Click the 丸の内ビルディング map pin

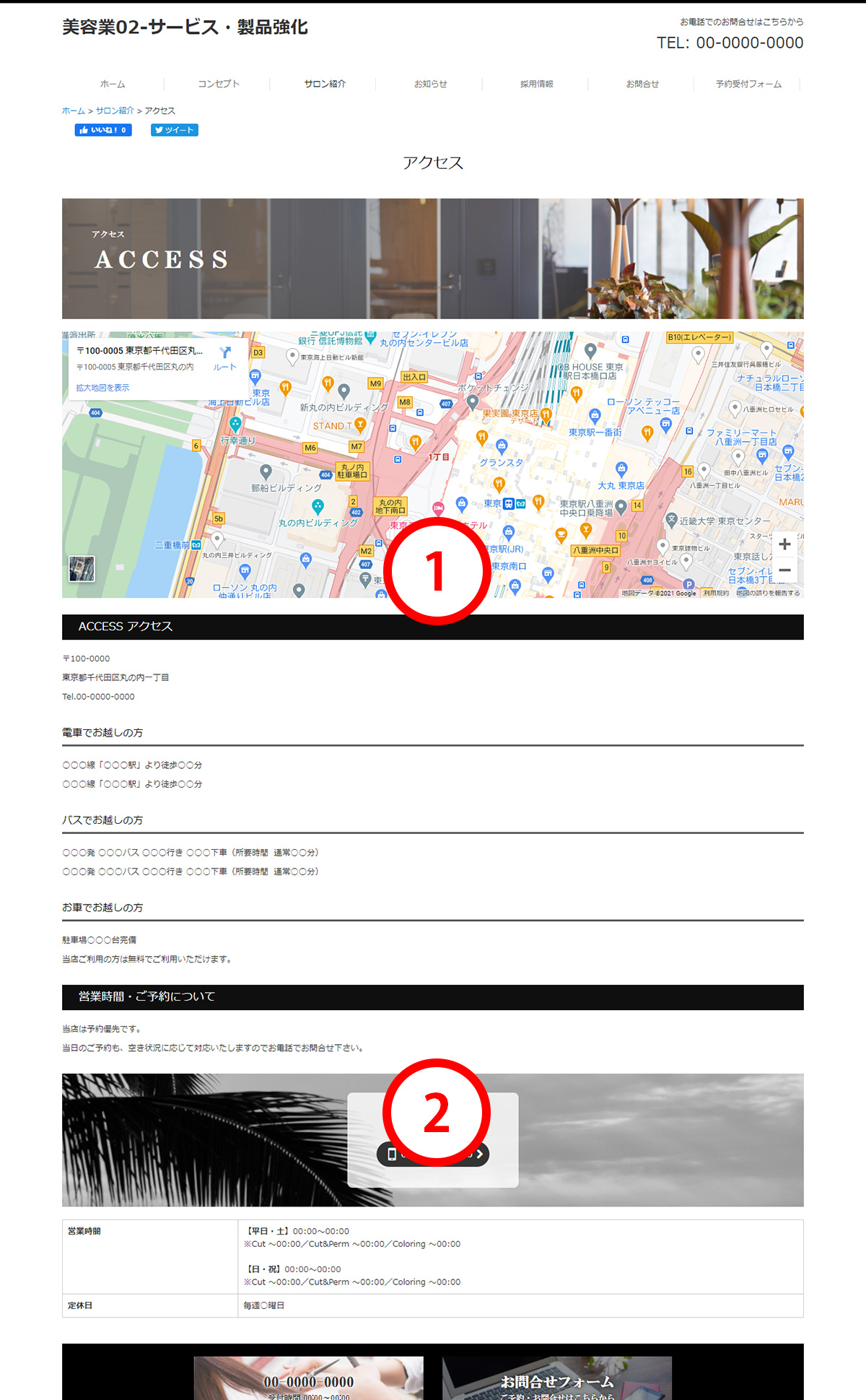coord(318,506)
